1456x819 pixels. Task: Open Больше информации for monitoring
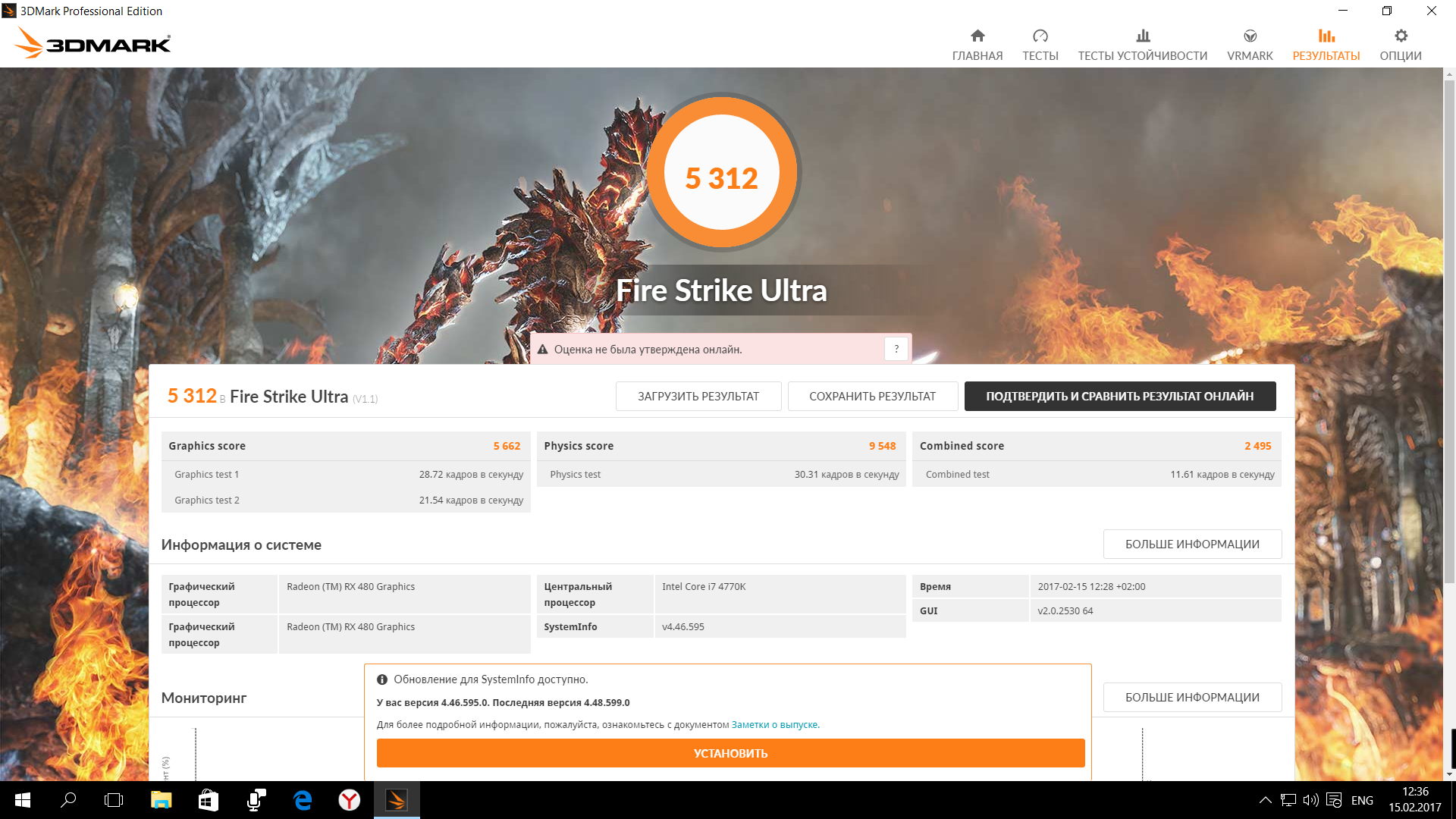[x=1191, y=697]
